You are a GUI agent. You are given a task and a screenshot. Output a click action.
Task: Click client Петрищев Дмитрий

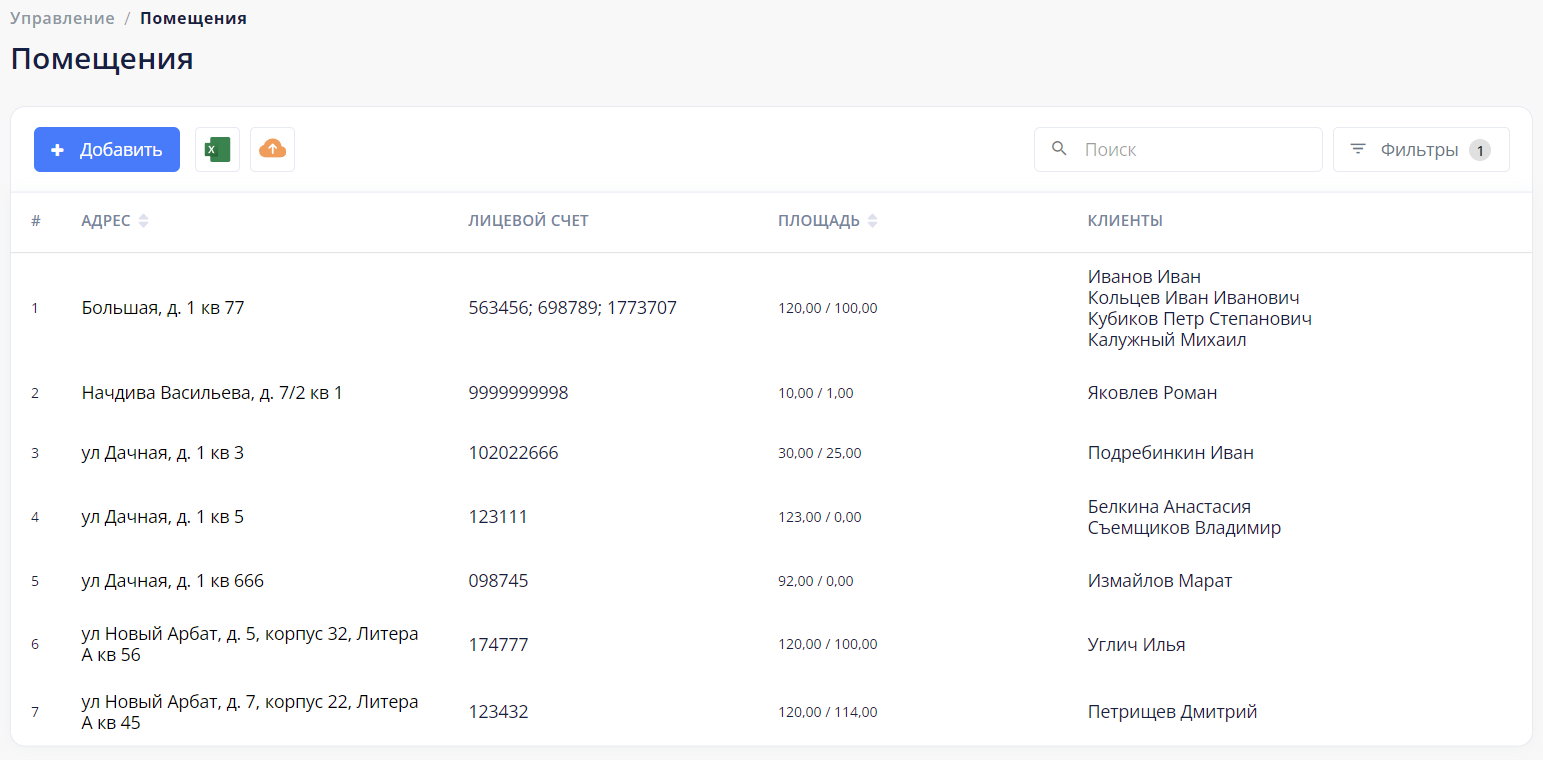pos(1172,712)
